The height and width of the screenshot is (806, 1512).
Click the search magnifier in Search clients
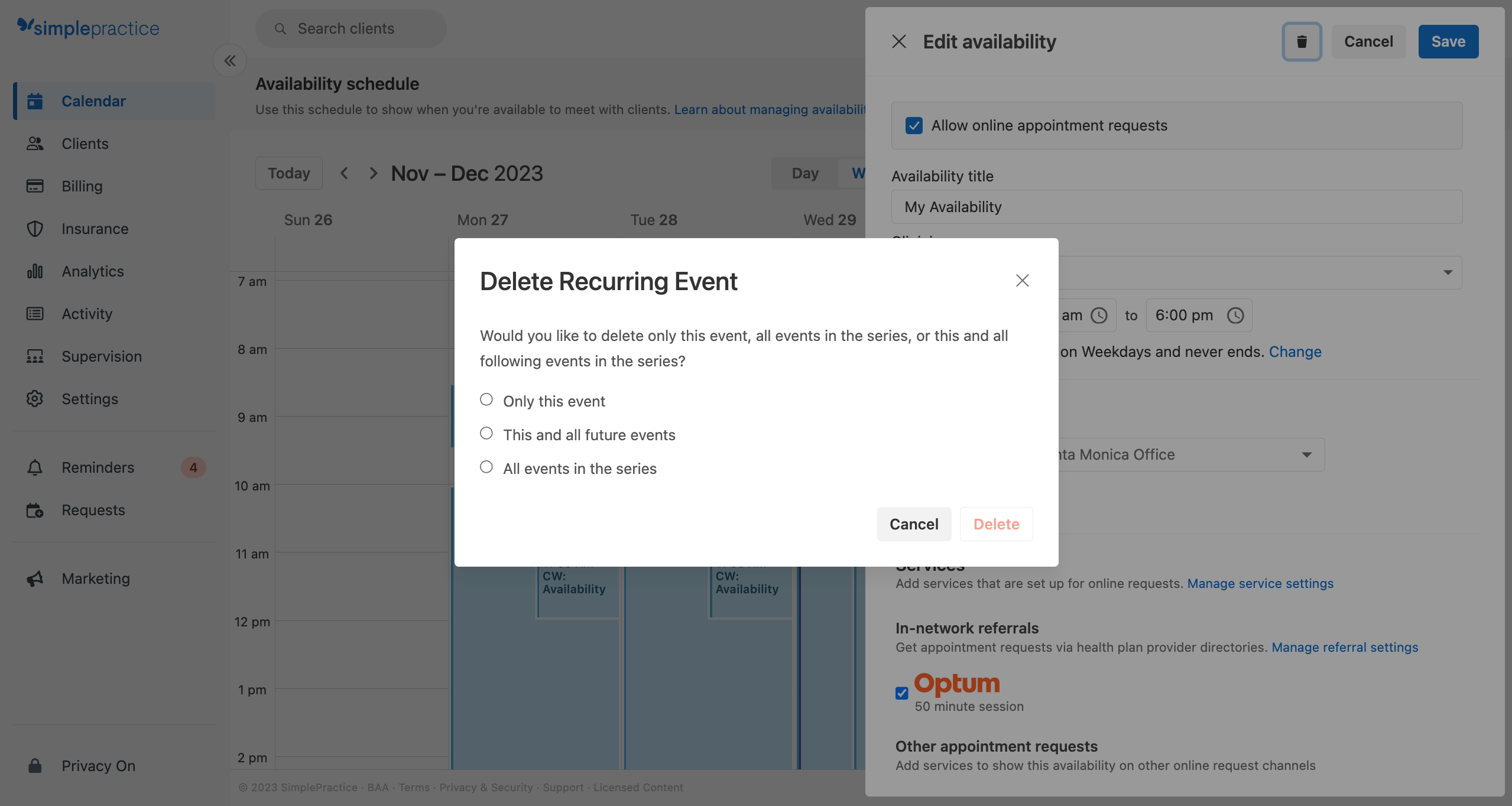pos(281,28)
